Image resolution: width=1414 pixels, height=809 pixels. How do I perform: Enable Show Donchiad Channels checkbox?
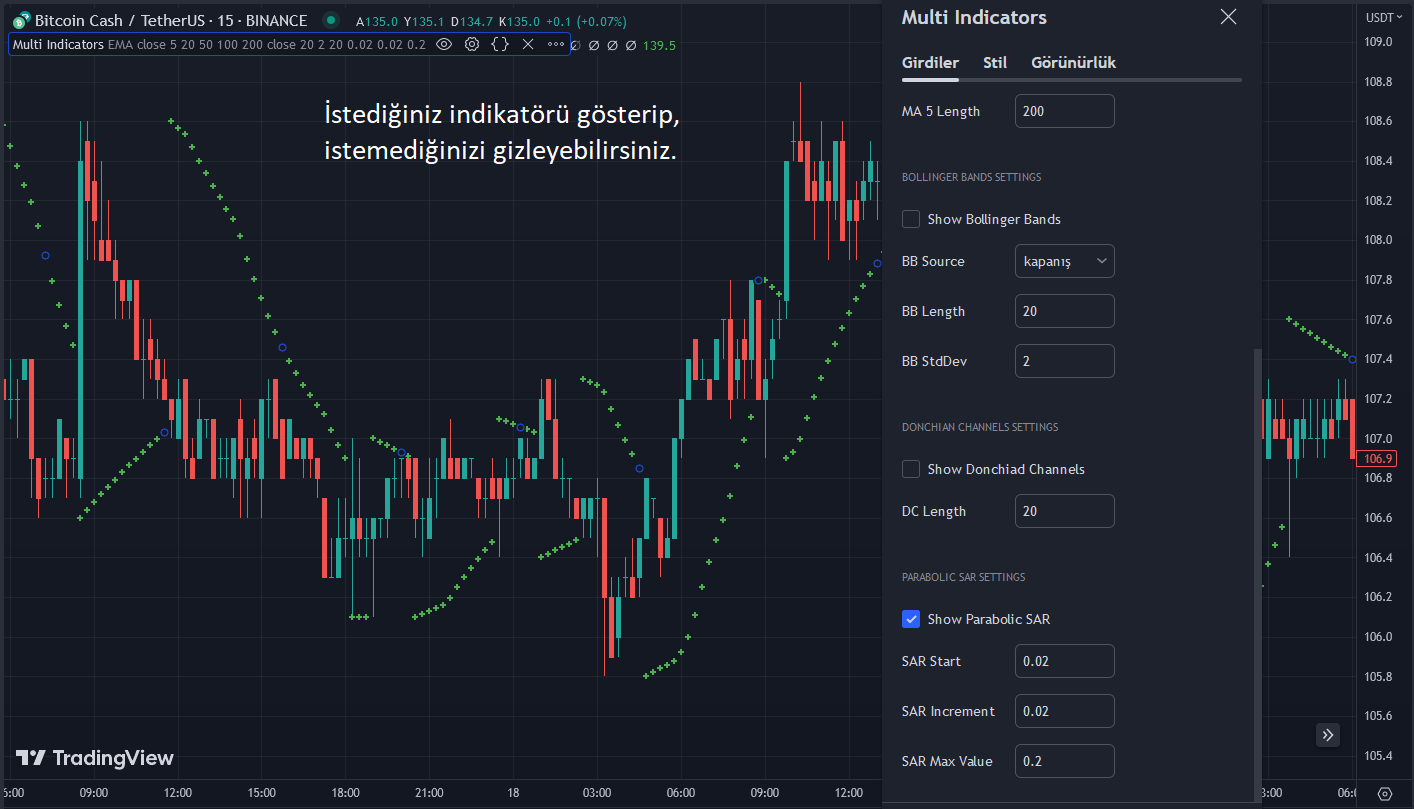pyautogui.click(x=911, y=469)
